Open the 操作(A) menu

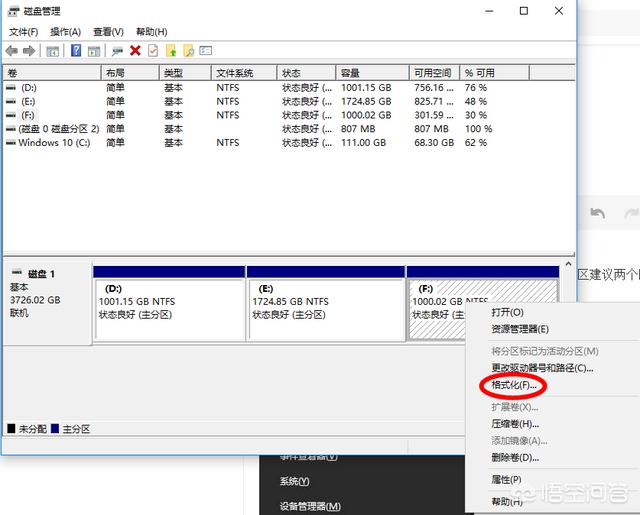[x=65, y=32]
